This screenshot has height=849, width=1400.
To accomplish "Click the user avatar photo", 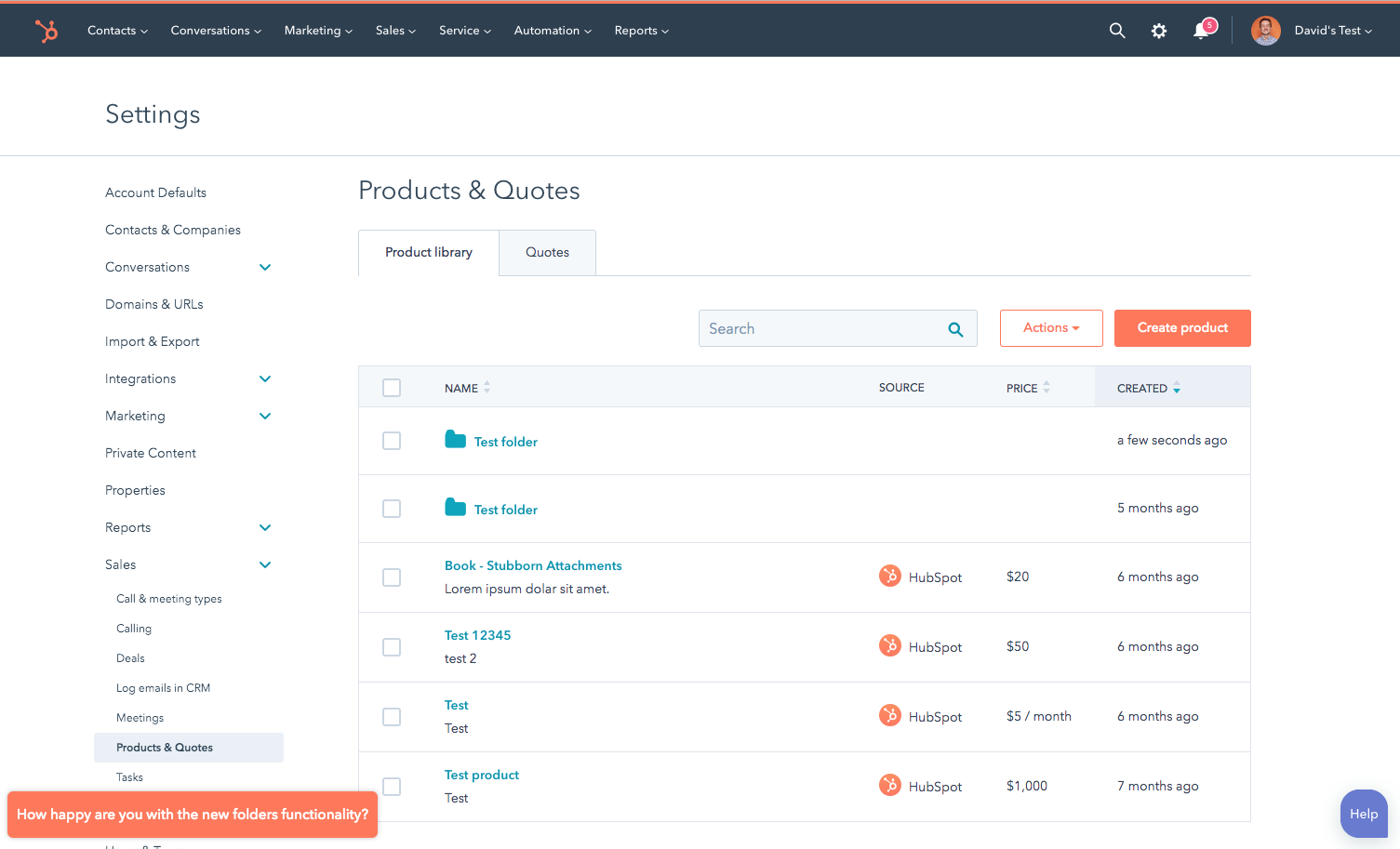I will 1265,31.
